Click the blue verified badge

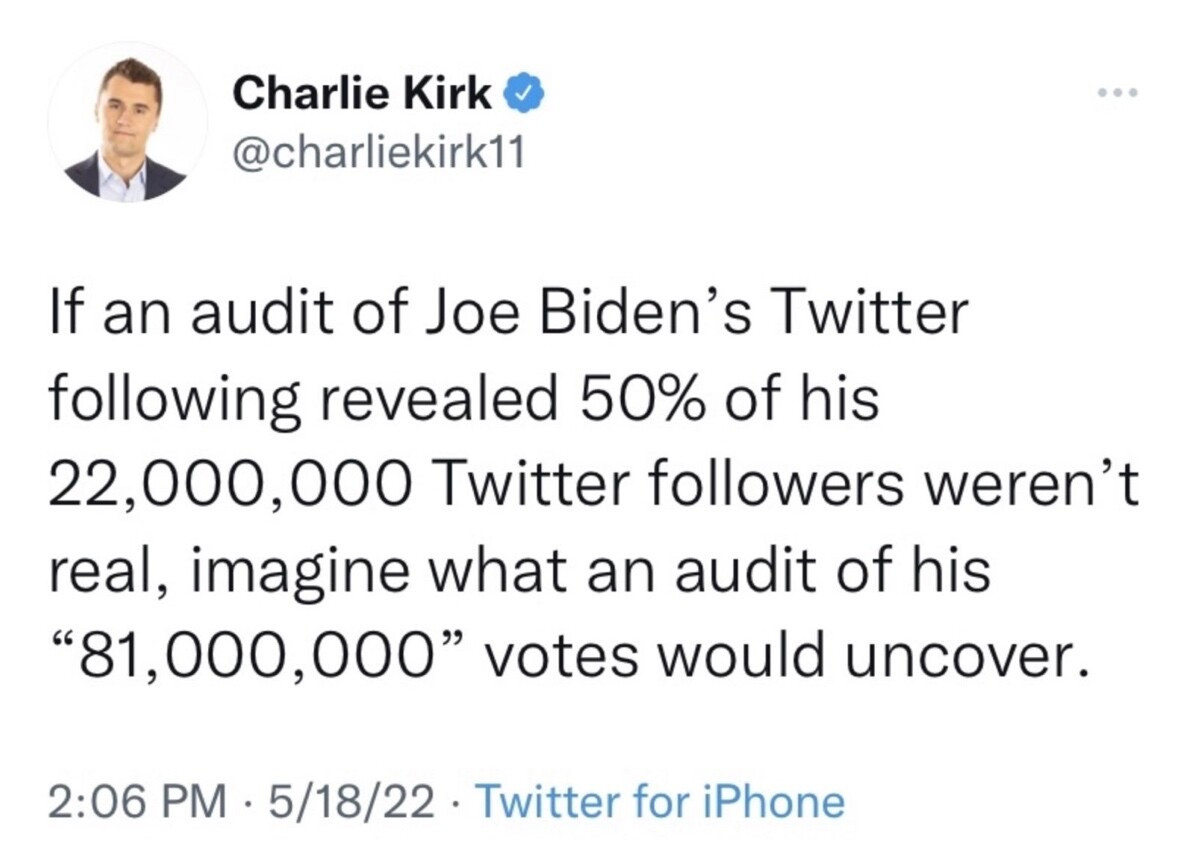coord(522,94)
